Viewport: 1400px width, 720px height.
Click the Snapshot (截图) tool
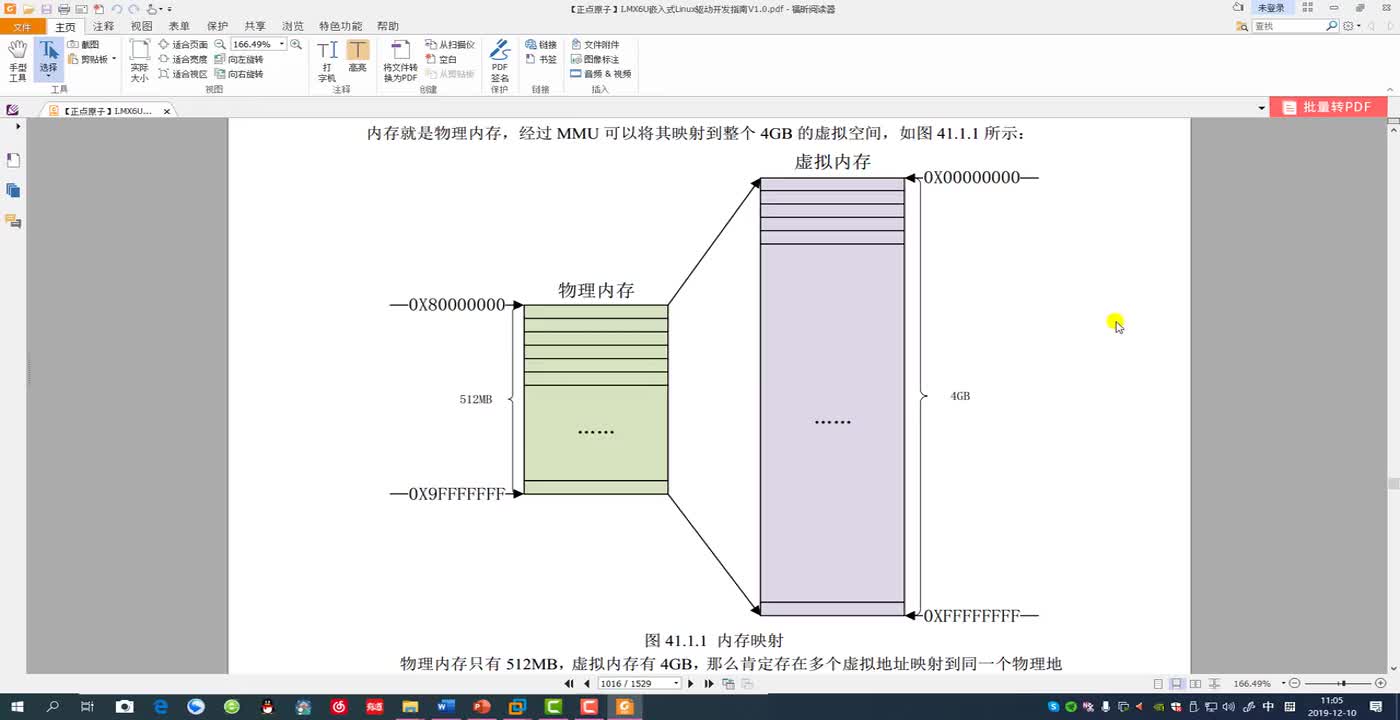84,45
